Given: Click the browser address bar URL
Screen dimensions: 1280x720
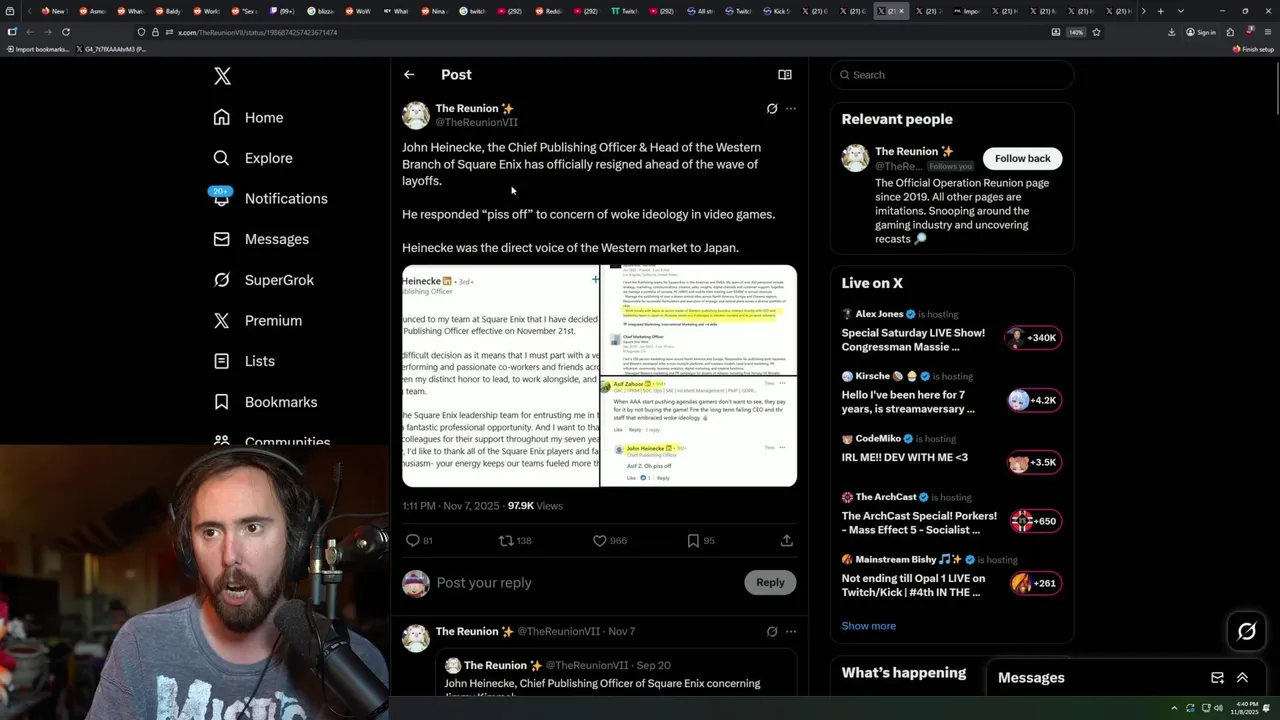Looking at the screenshot, I should coord(257,32).
